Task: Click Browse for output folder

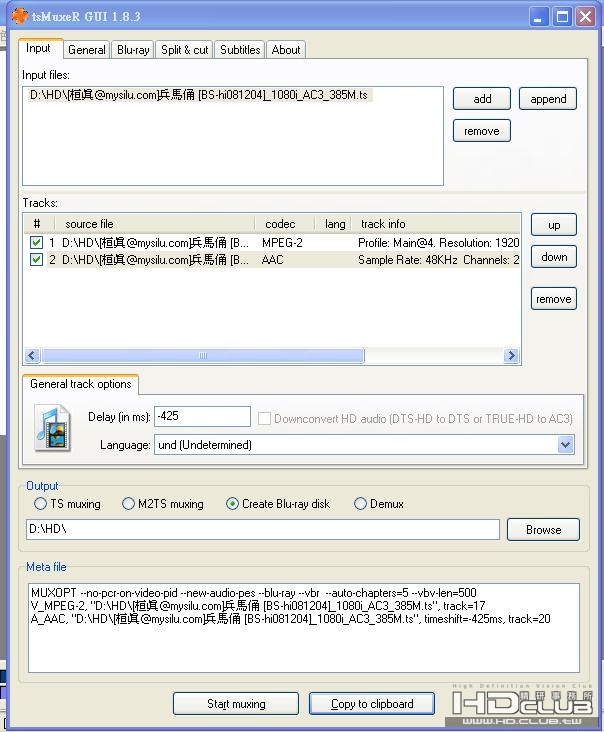Action: coord(543,530)
